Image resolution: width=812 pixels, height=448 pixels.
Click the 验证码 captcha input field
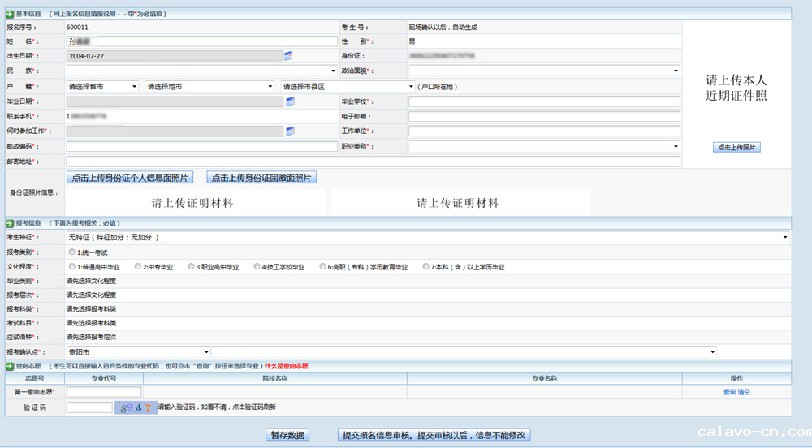pyautogui.click(x=89, y=407)
